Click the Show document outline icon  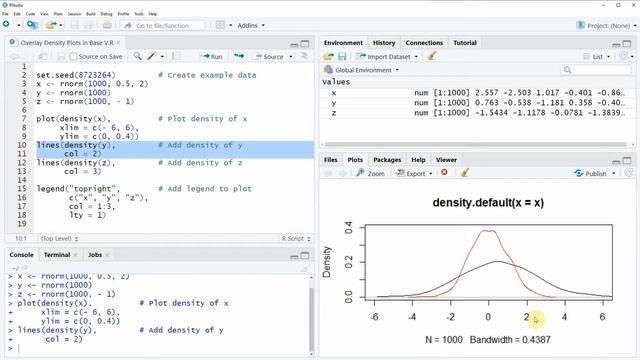tap(304, 56)
